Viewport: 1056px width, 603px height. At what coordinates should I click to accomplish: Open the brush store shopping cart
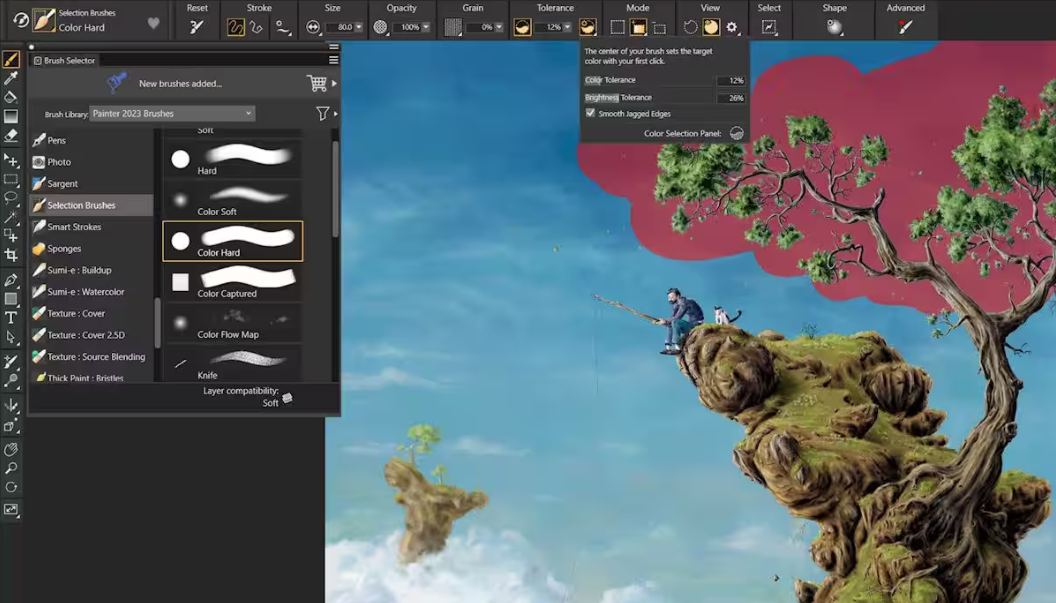317,84
